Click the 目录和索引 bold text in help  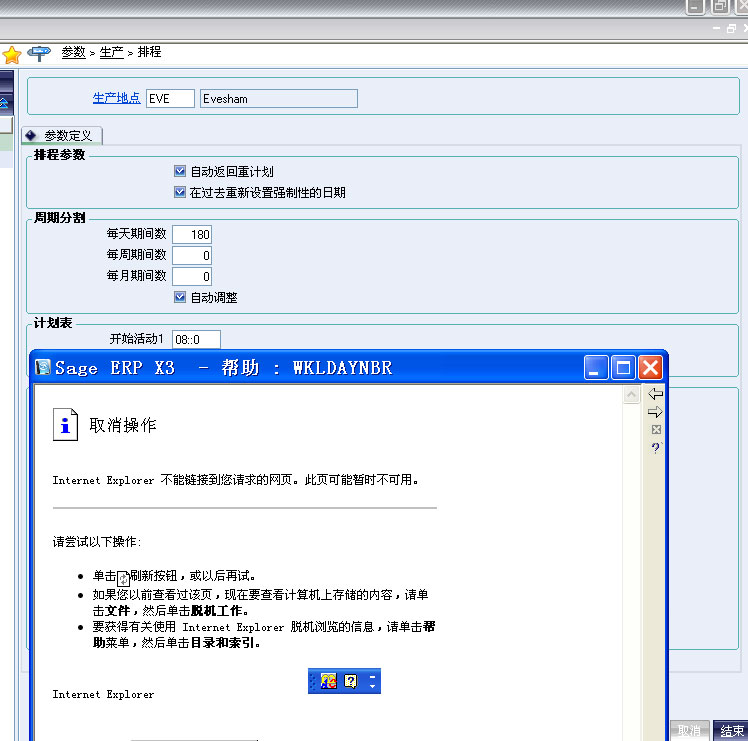tap(222, 643)
